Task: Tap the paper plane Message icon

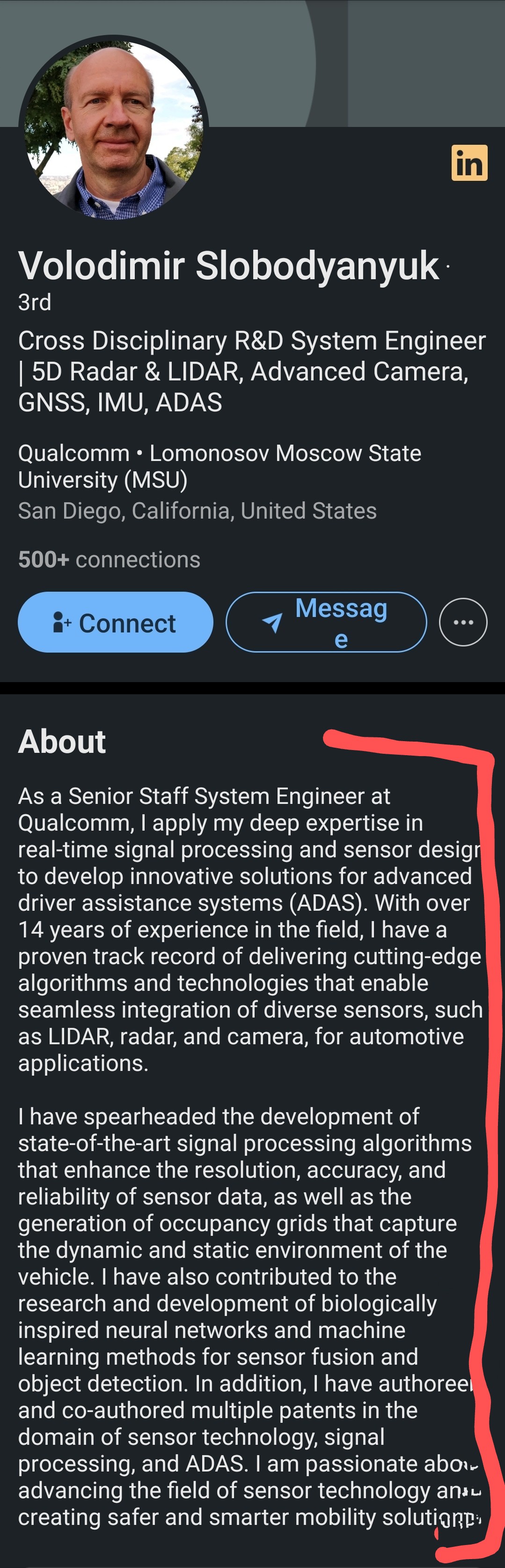Action: point(272,622)
